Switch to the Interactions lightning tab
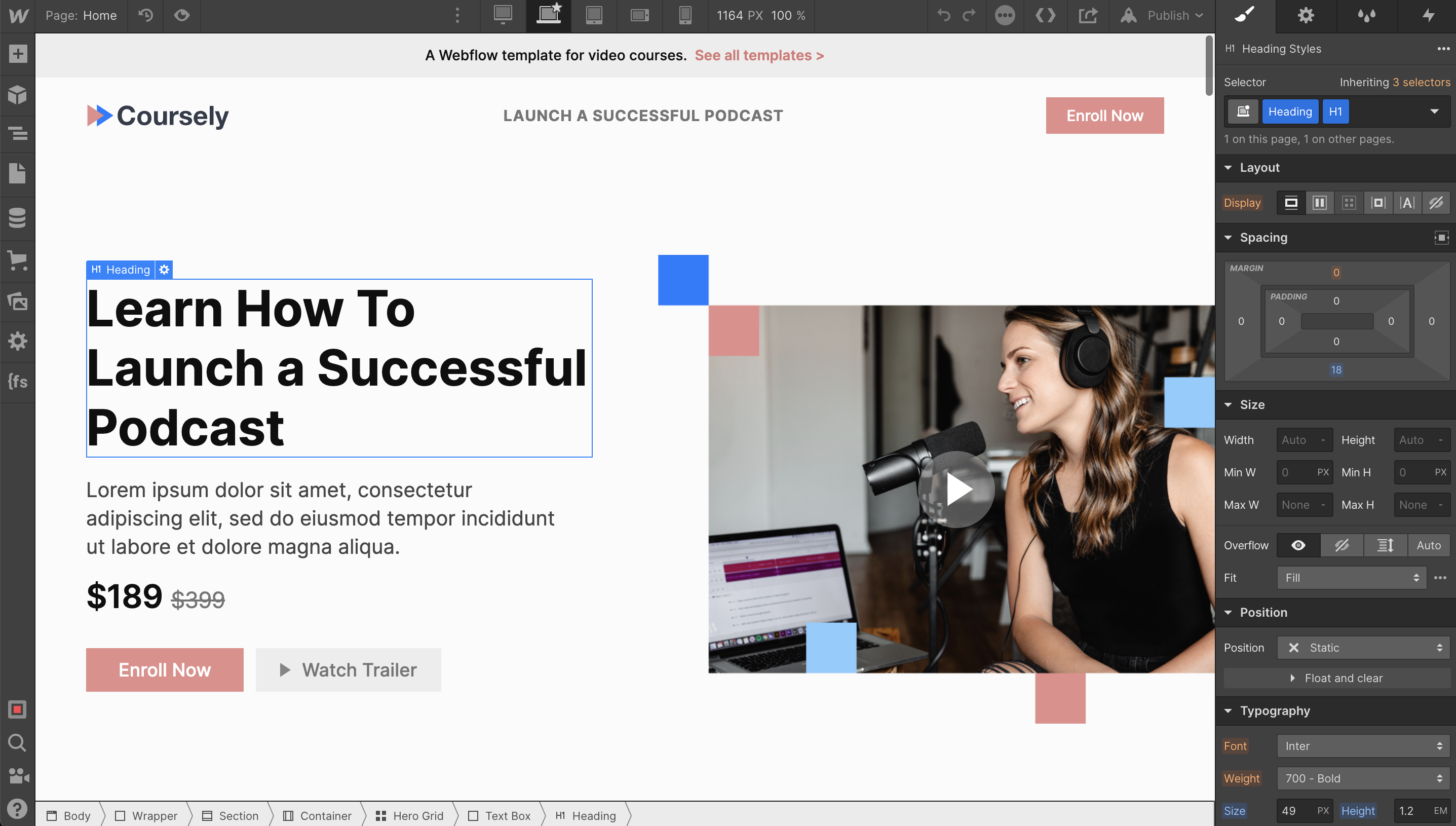1456x826 pixels. 1428,15
